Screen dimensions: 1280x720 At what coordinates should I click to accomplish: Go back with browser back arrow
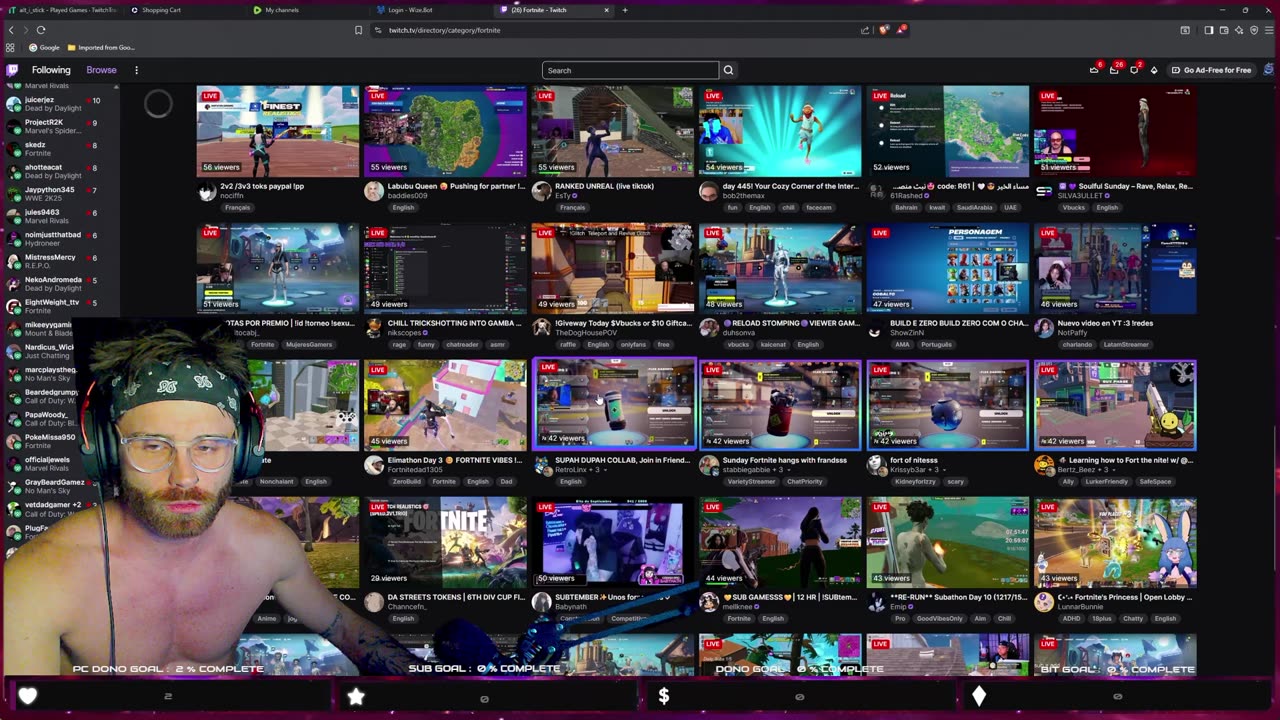(11, 30)
